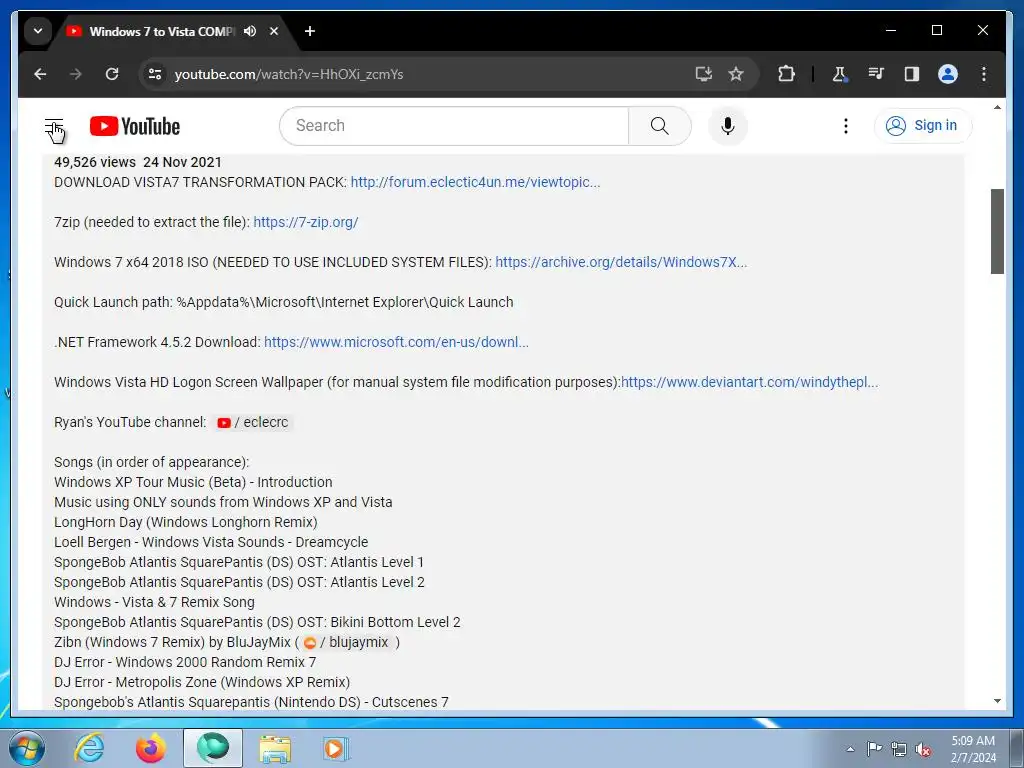Image resolution: width=1024 pixels, height=768 pixels.
Task: Open Action Center flag tray icon
Action: tap(874, 749)
